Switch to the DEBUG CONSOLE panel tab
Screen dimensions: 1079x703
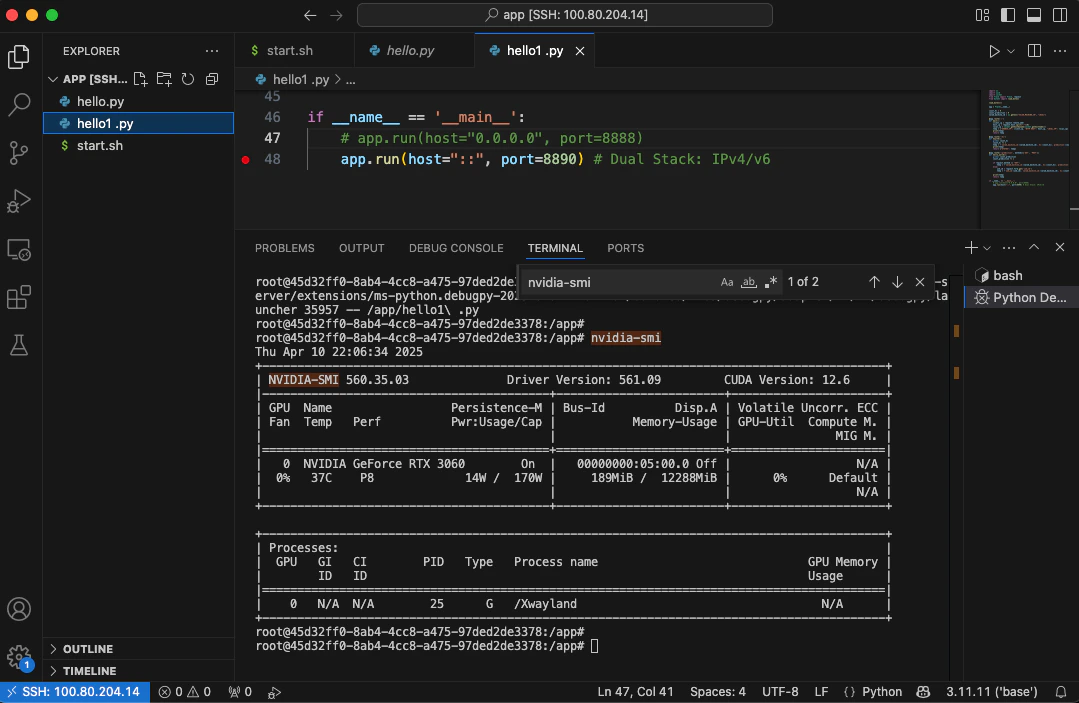456,248
